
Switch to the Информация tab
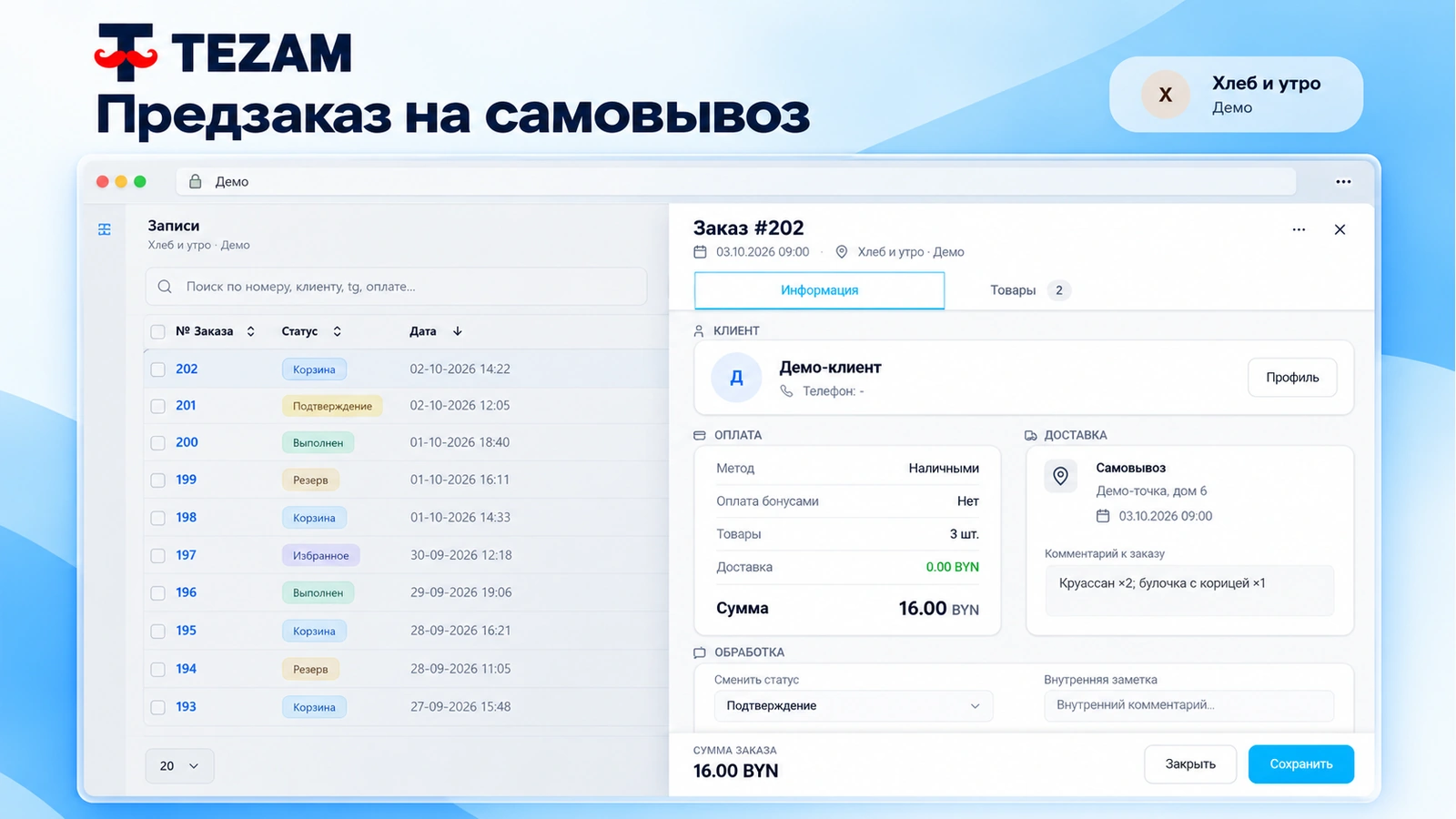[x=819, y=290]
